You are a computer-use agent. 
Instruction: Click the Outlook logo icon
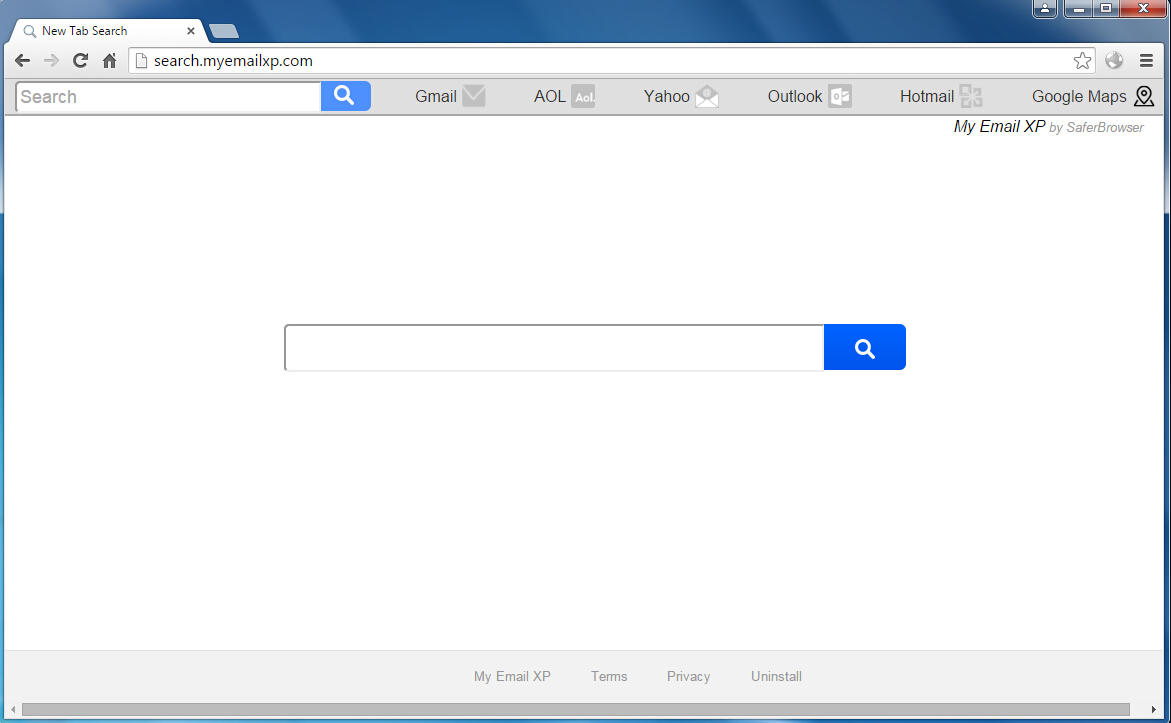[839, 96]
